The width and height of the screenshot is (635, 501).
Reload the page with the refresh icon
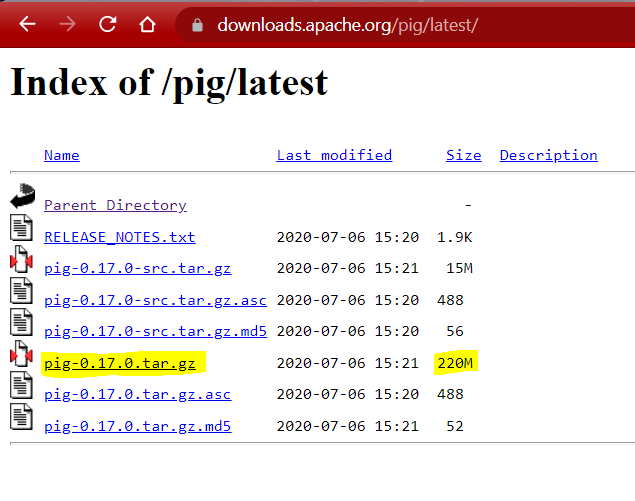tap(108, 24)
